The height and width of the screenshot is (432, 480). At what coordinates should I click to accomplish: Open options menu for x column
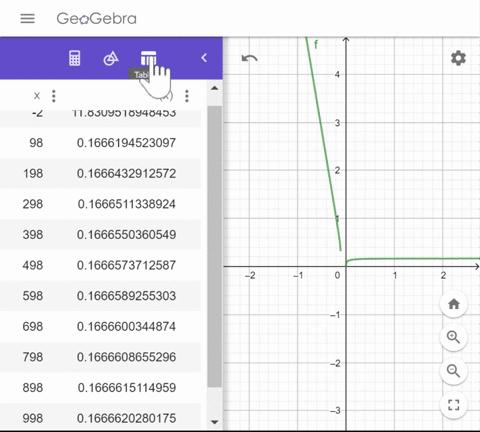(x=54, y=96)
